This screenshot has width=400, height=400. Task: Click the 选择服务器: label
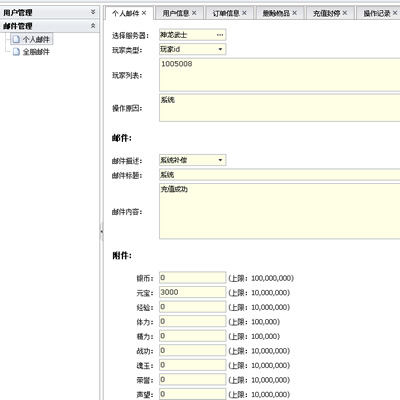tap(130, 35)
